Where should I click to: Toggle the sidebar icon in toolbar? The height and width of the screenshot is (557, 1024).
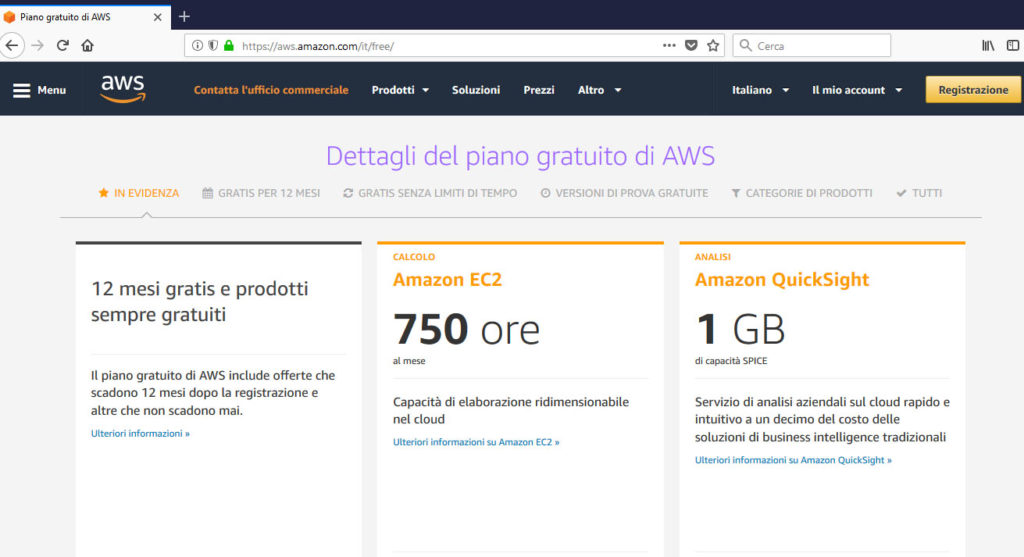[1013, 46]
